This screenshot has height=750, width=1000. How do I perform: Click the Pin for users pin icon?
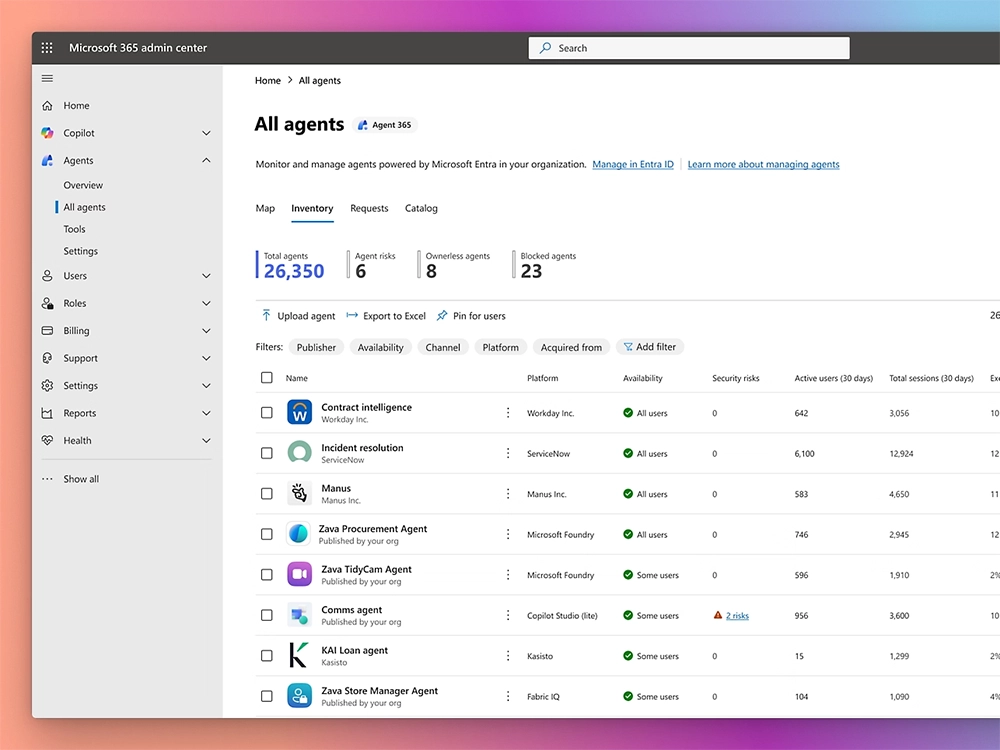click(442, 315)
